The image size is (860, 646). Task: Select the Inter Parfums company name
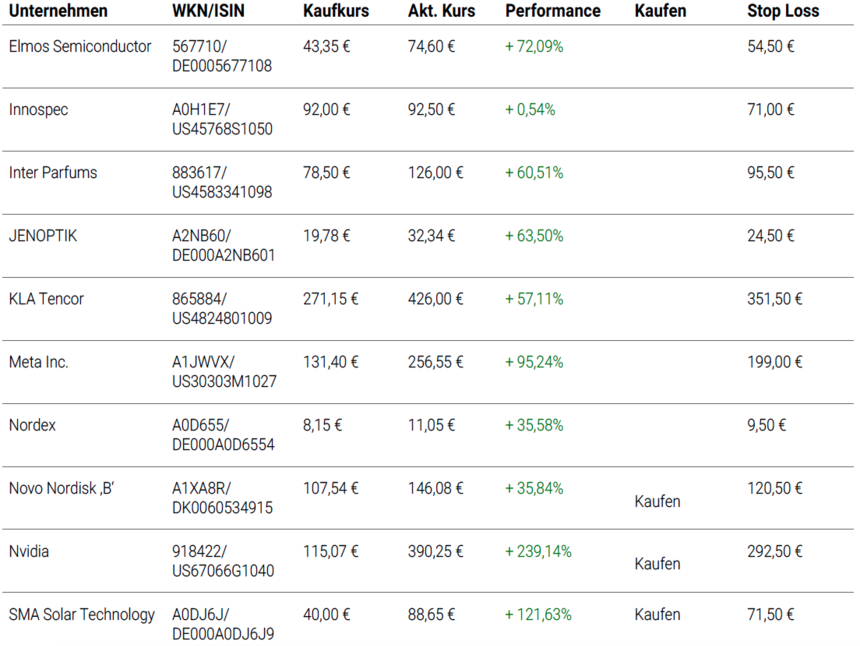pyautogui.click(x=52, y=172)
